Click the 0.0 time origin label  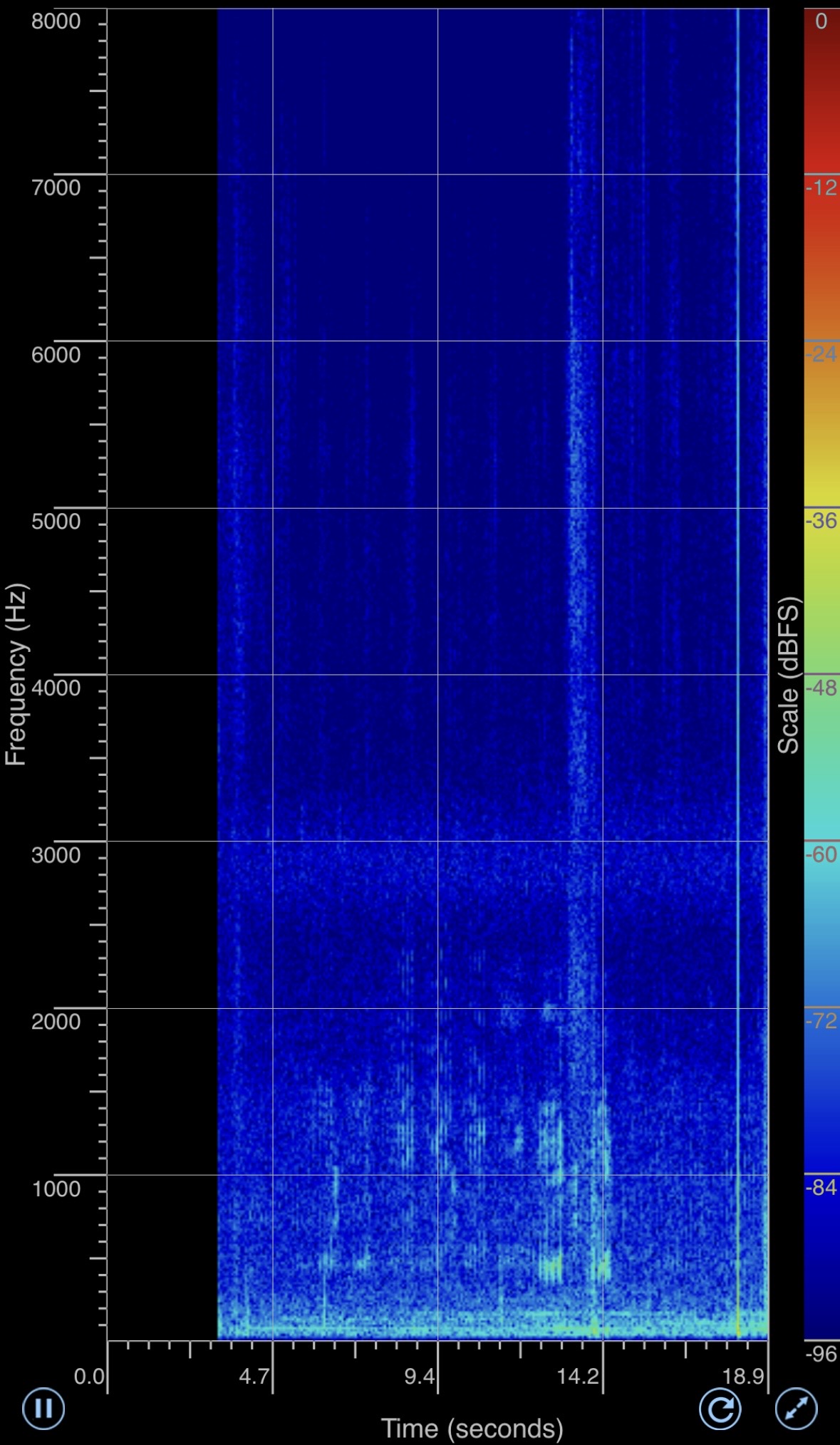(89, 1376)
